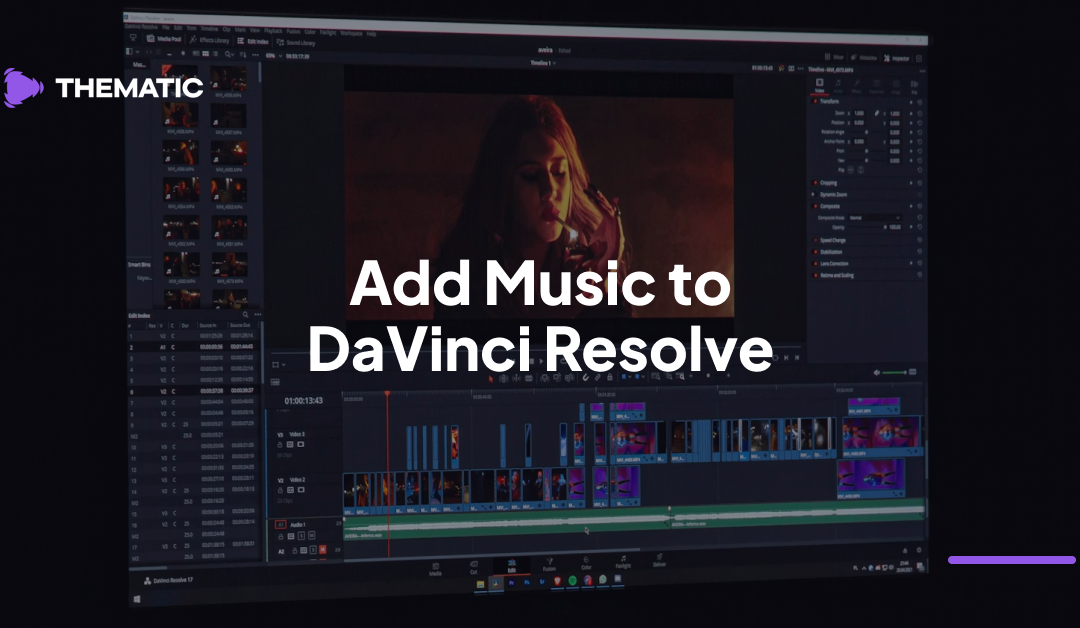Enable the Stabilization toggle in the Inspector

[x=817, y=252]
